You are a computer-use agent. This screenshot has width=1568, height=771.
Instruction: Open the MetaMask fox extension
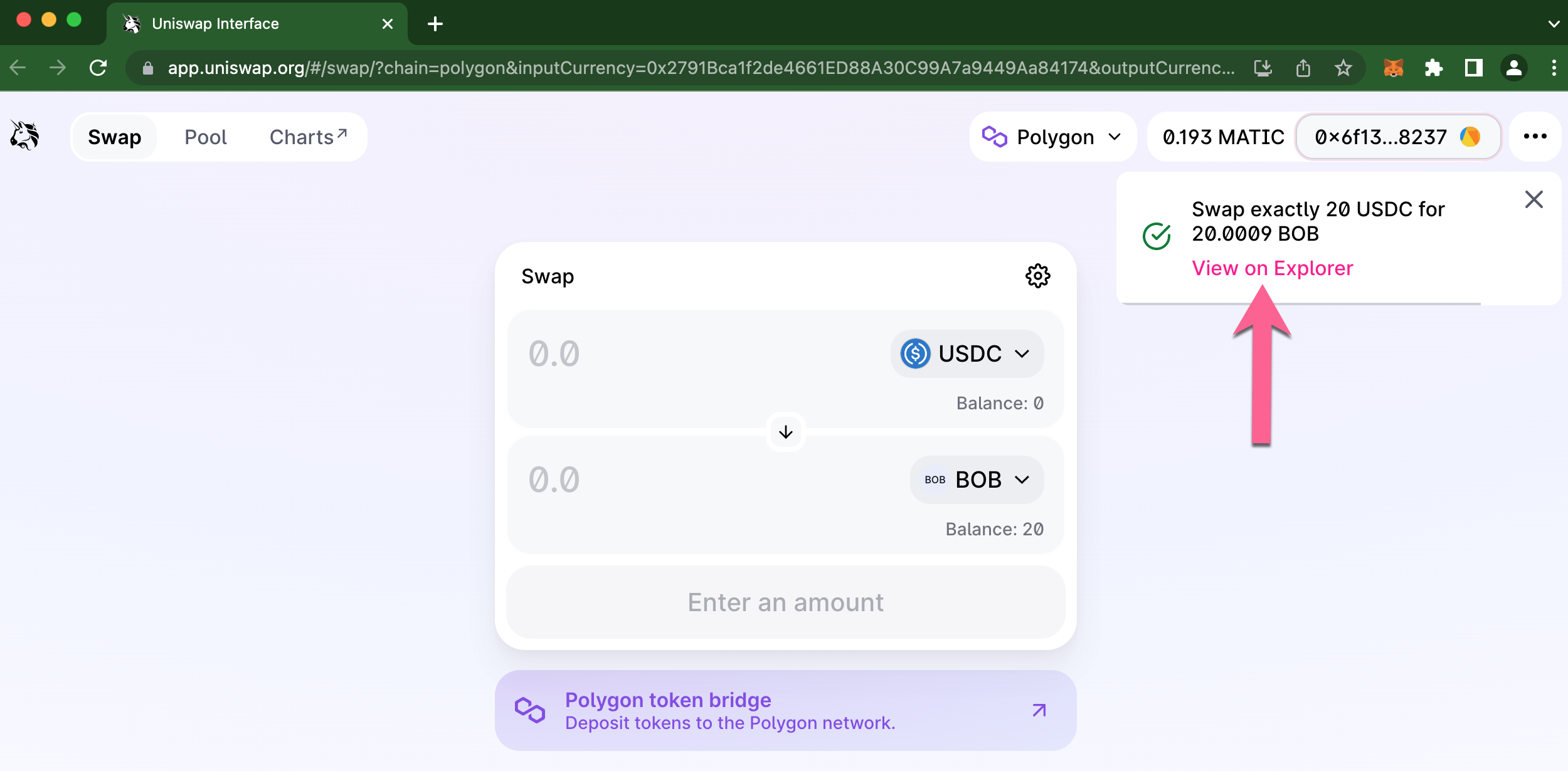(x=1393, y=68)
